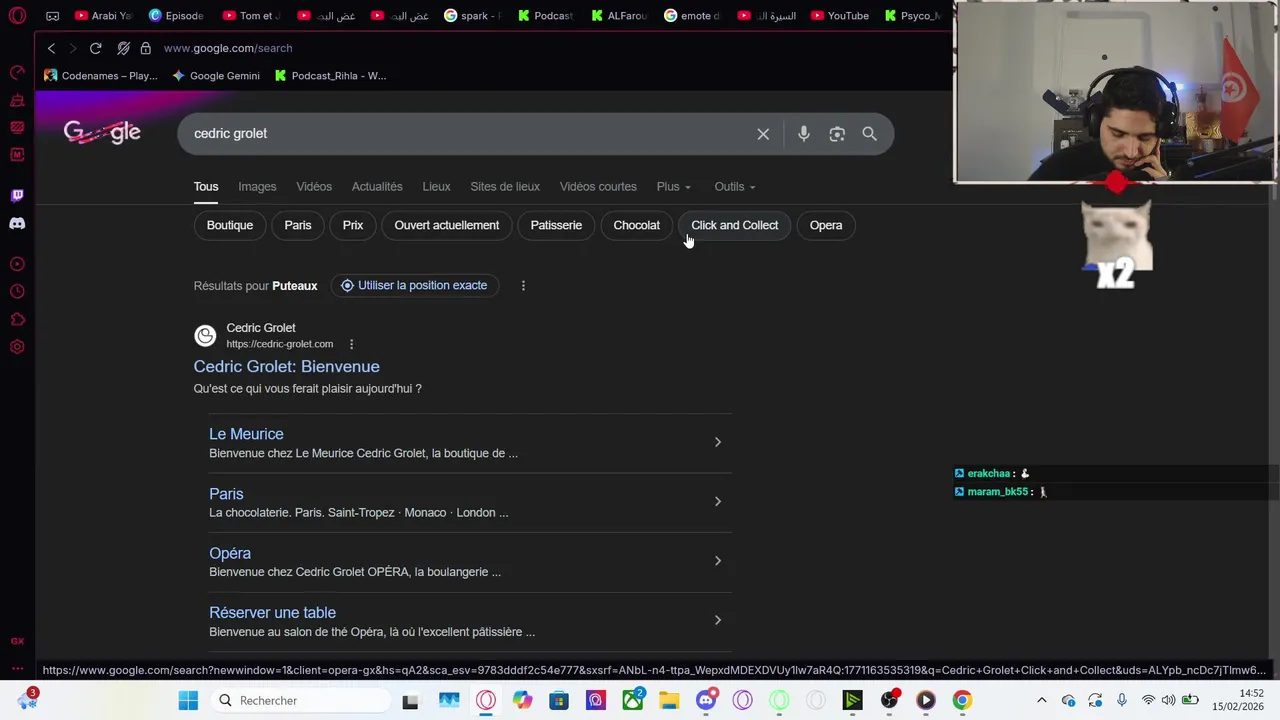This screenshot has height=720, width=1280.
Task: Start voice search with the microphone icon
Action: click(804, 134)
